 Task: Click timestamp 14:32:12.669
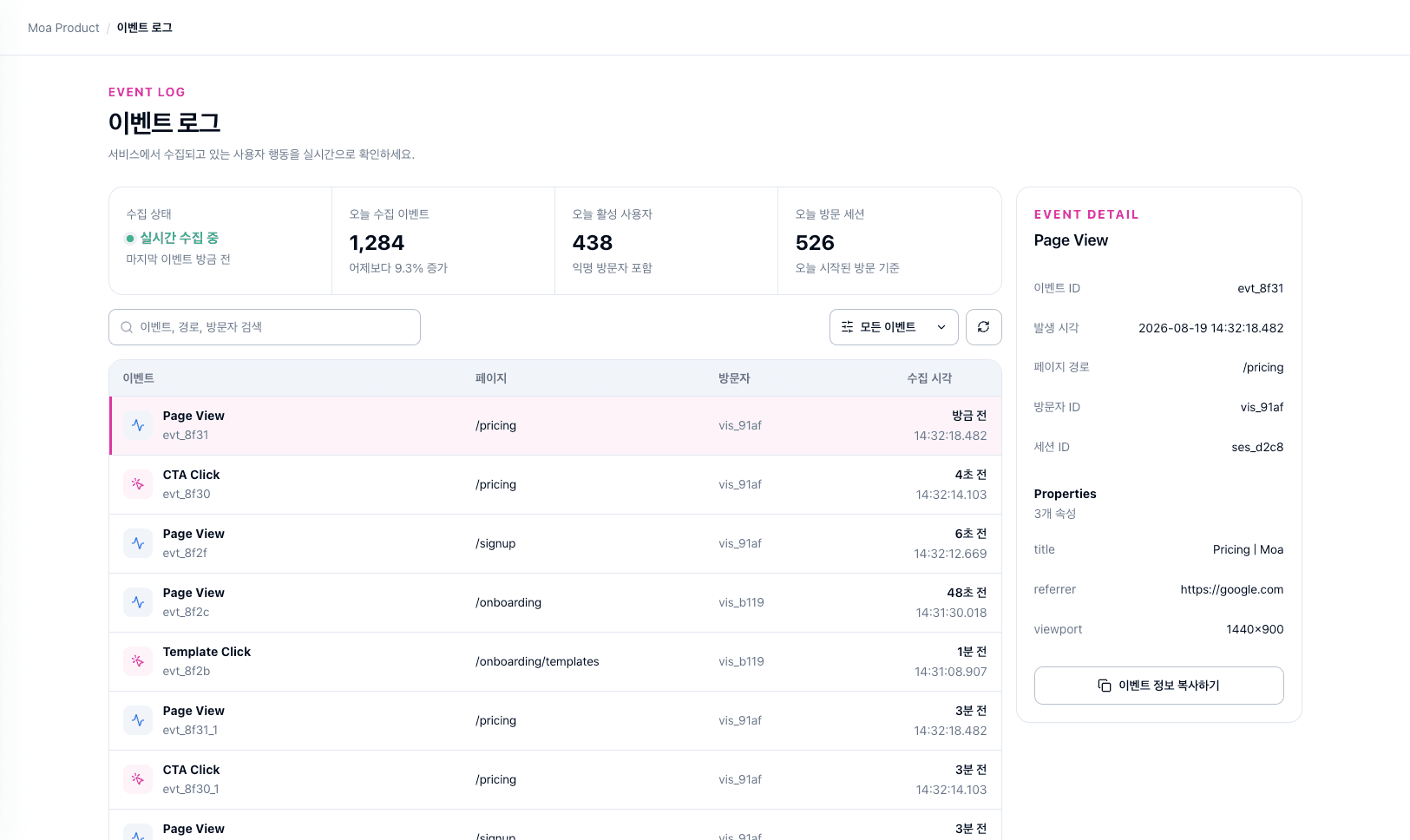[x=950, y=554]
